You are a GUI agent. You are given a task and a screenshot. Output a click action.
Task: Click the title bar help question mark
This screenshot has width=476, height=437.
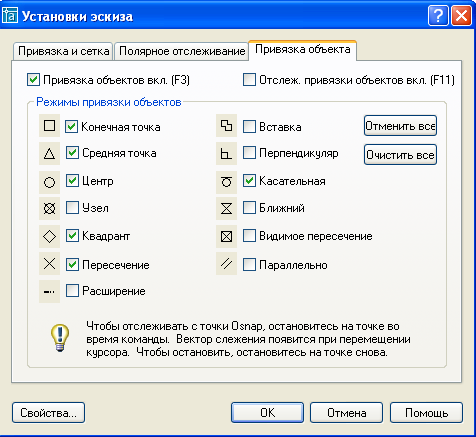(438, 16)
